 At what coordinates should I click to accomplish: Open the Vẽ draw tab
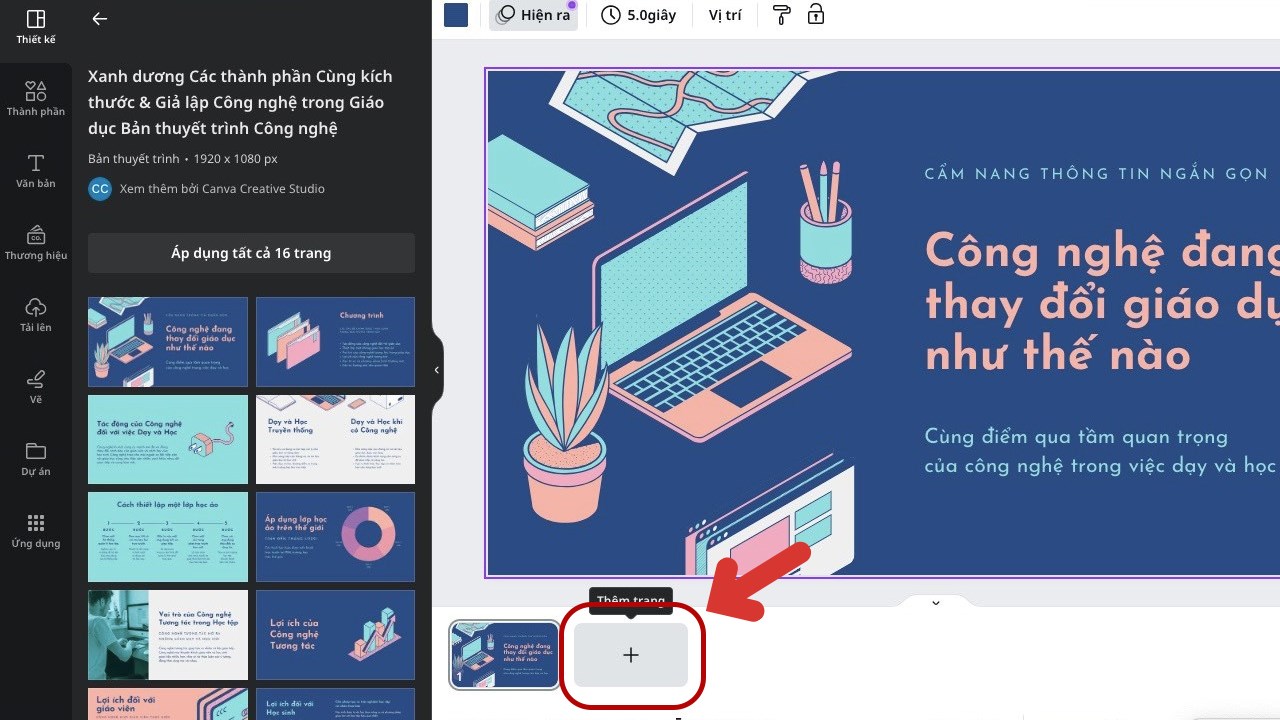(x=36, y=387)
